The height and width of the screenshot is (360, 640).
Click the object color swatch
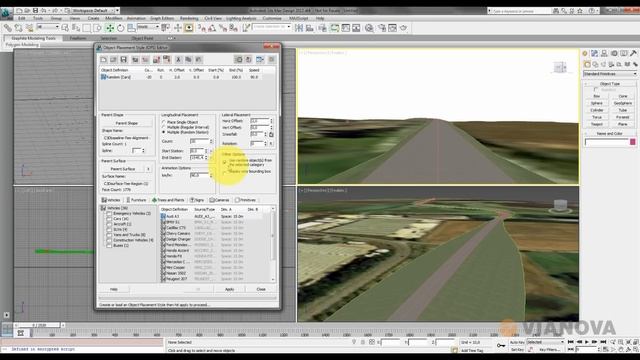633,142
